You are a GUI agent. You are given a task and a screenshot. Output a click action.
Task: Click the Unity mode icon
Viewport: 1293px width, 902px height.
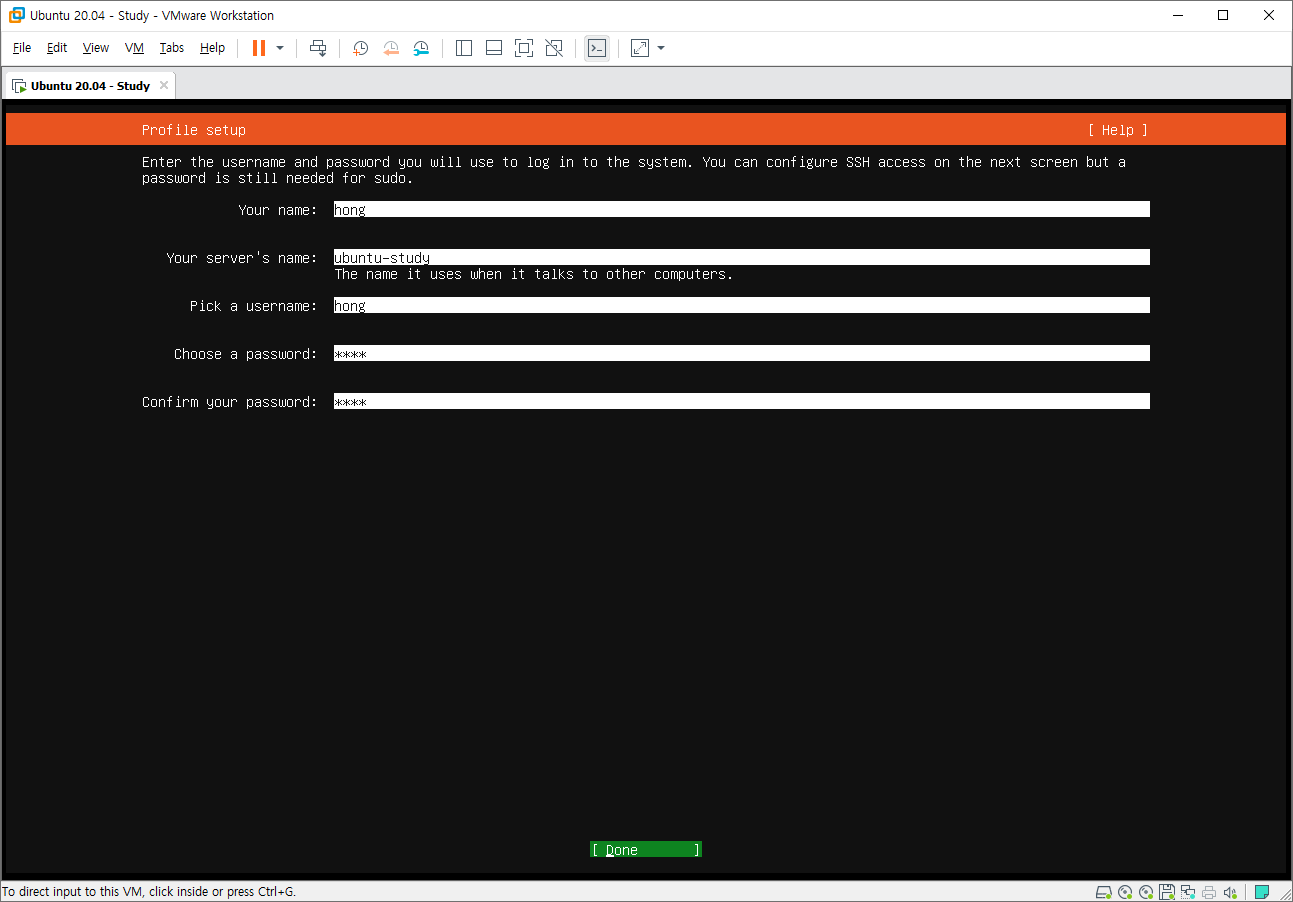tap(554, 48)
